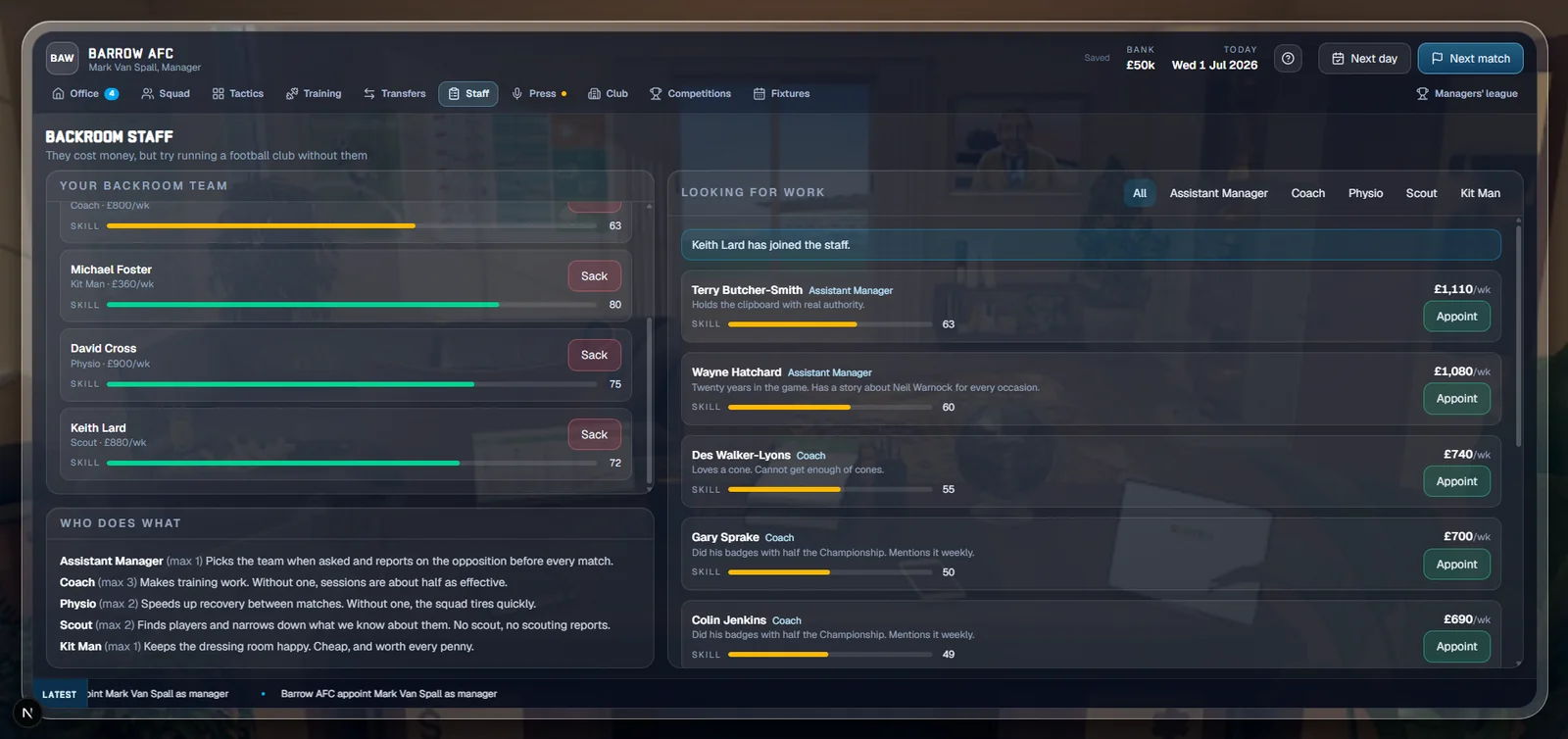
Task: Go to Squad section
Action: (166, 94)
